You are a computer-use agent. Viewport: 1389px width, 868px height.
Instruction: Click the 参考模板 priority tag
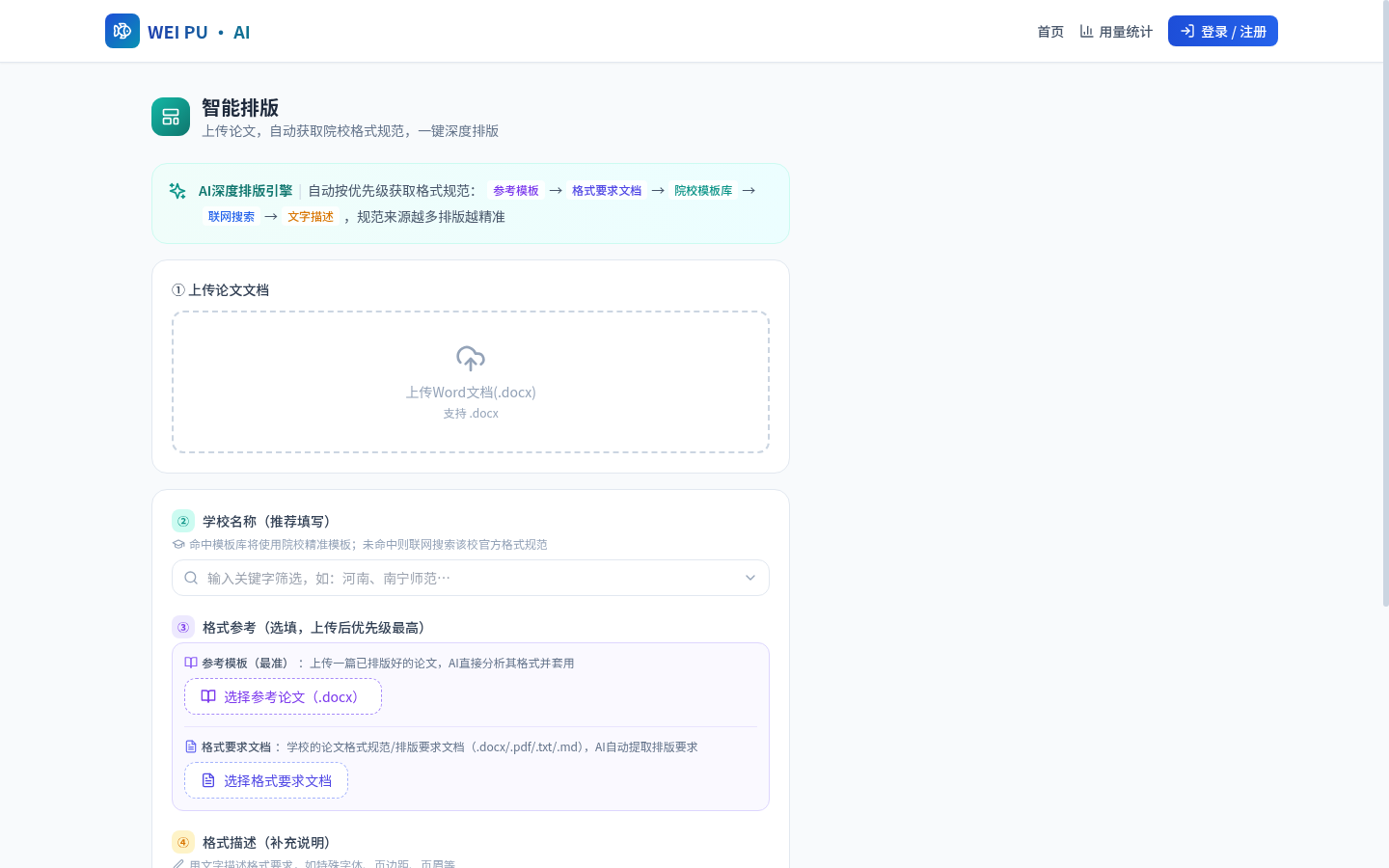pyautogui.click(x=516, y=191)
